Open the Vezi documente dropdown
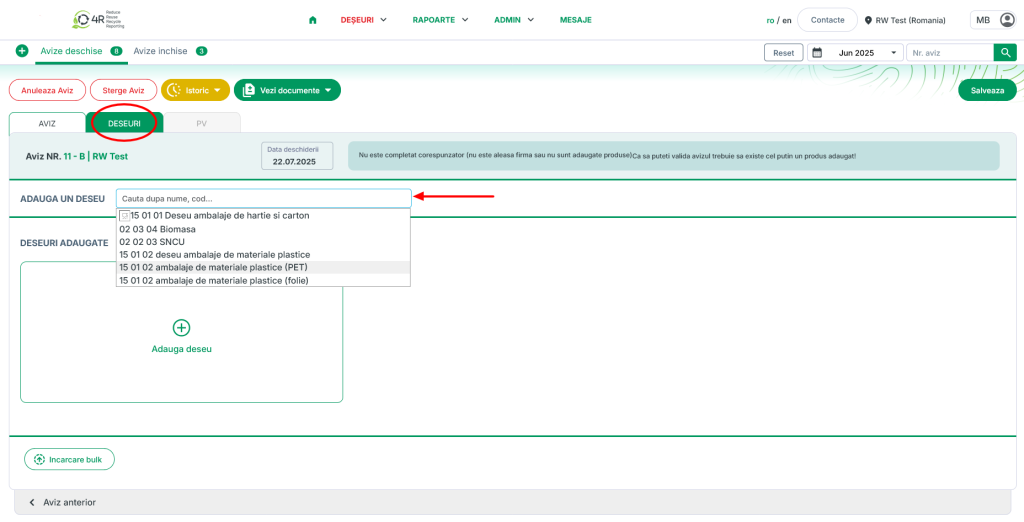1024x522 pixels. click(287, 90)
